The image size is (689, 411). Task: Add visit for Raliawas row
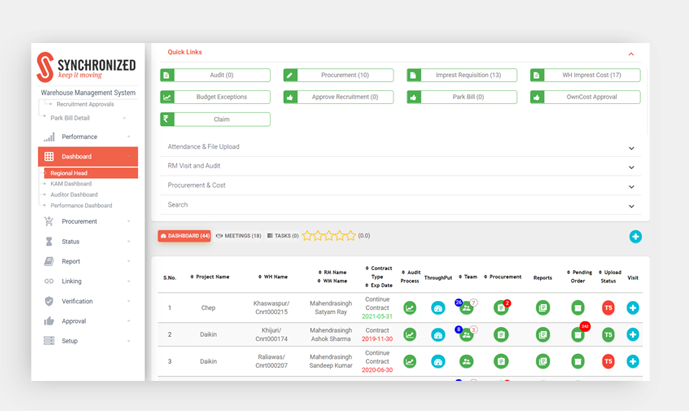click(x=633, y=361)
